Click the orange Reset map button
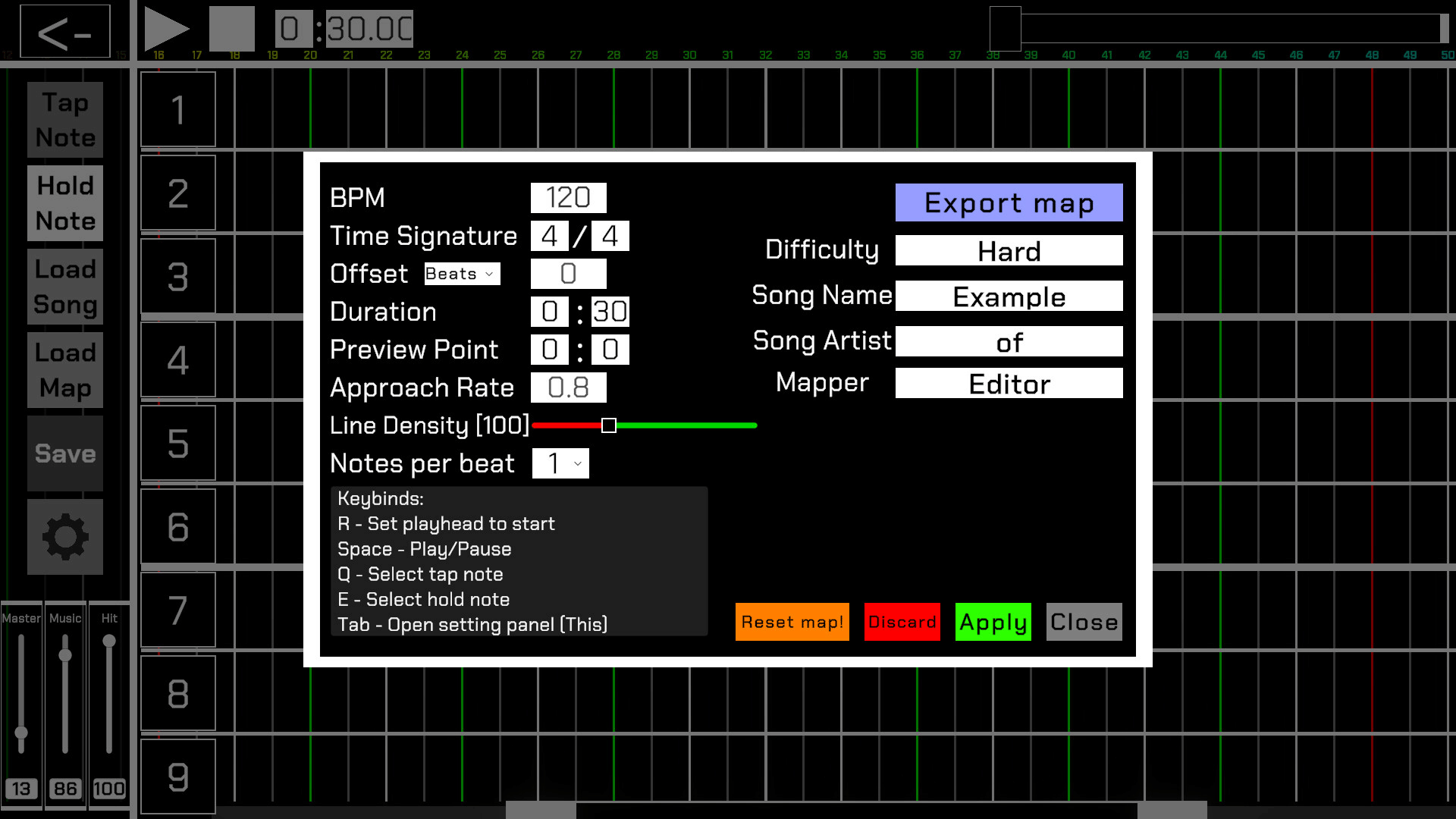The width and height of the screenshot is (1456, 819). tap(792, 622)
